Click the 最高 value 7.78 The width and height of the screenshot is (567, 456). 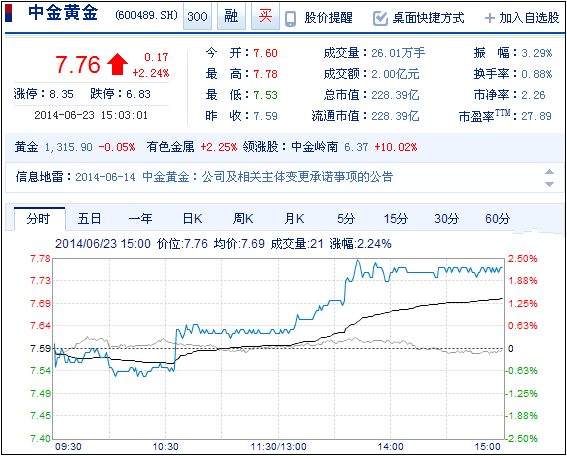[265, 74]
